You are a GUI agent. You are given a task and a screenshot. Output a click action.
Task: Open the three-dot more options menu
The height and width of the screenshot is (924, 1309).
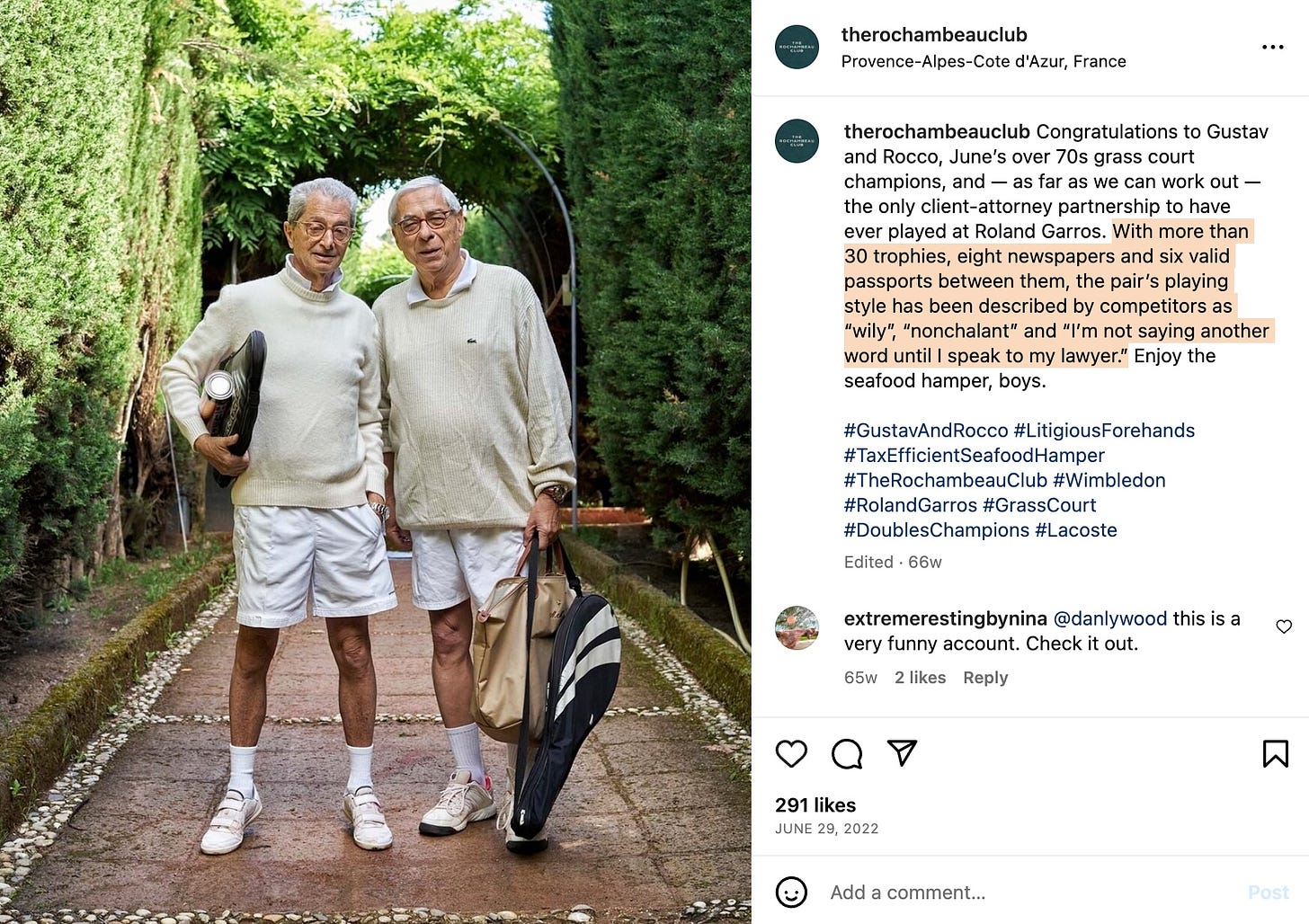point(1272,47)
